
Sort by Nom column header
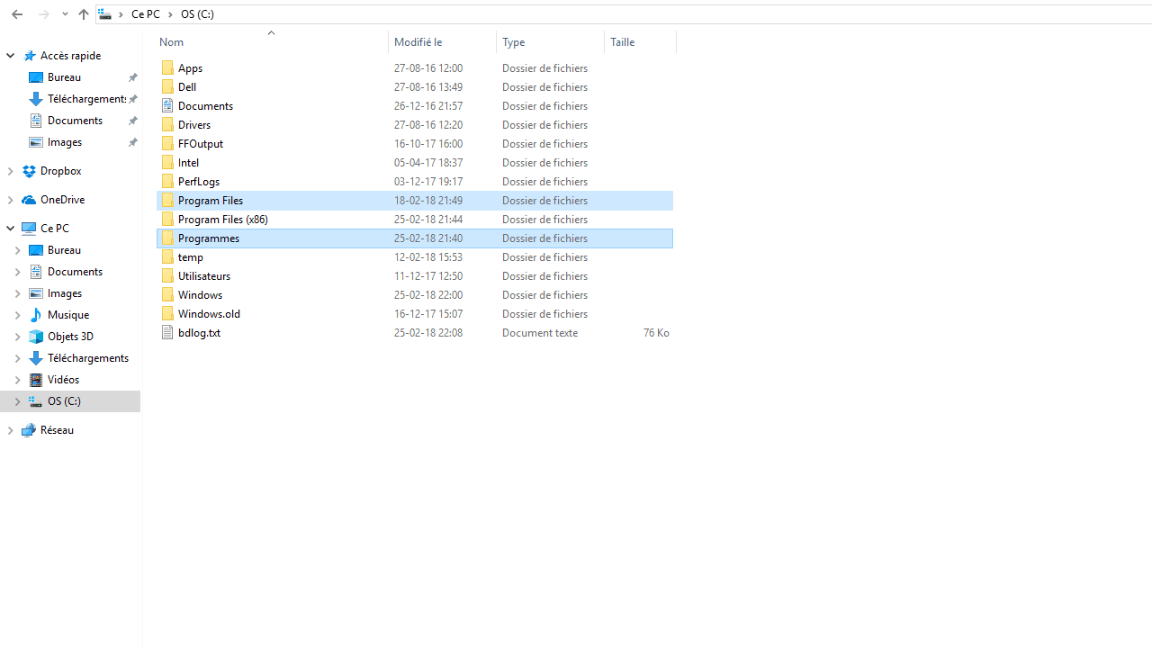pos(171,42)
